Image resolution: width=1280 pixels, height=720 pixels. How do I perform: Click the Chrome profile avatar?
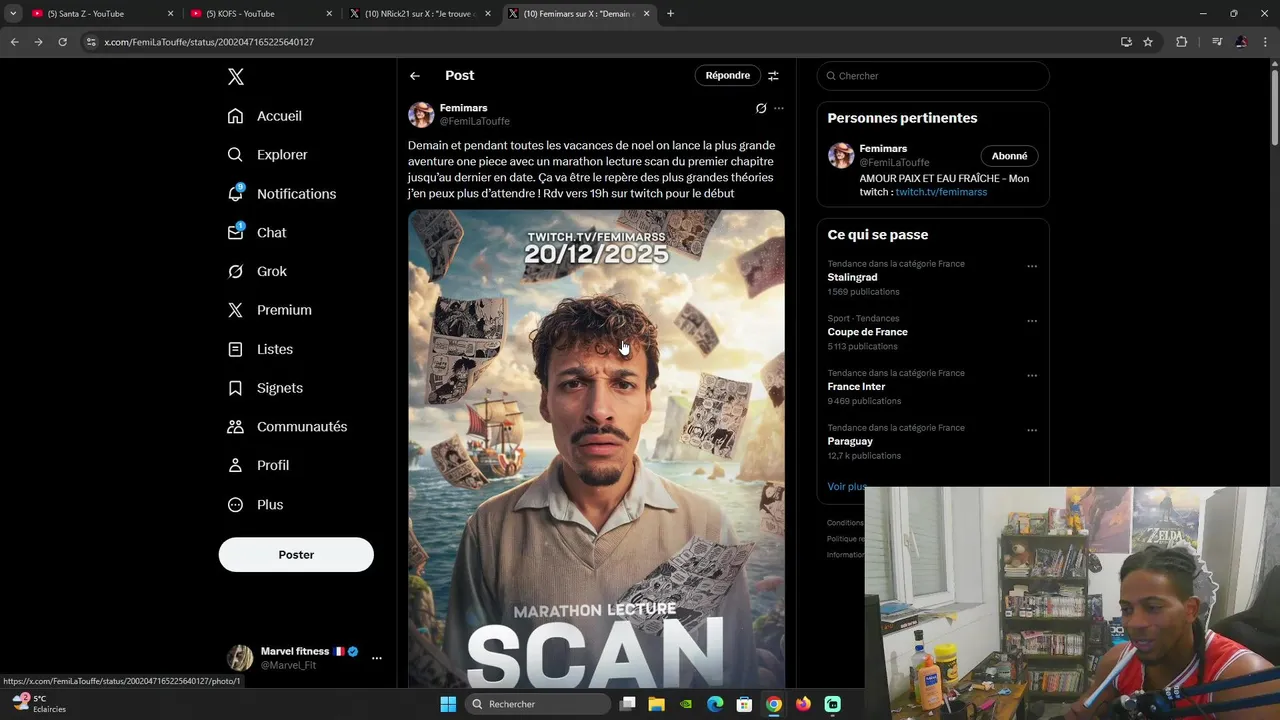[x=1241, y=42]
